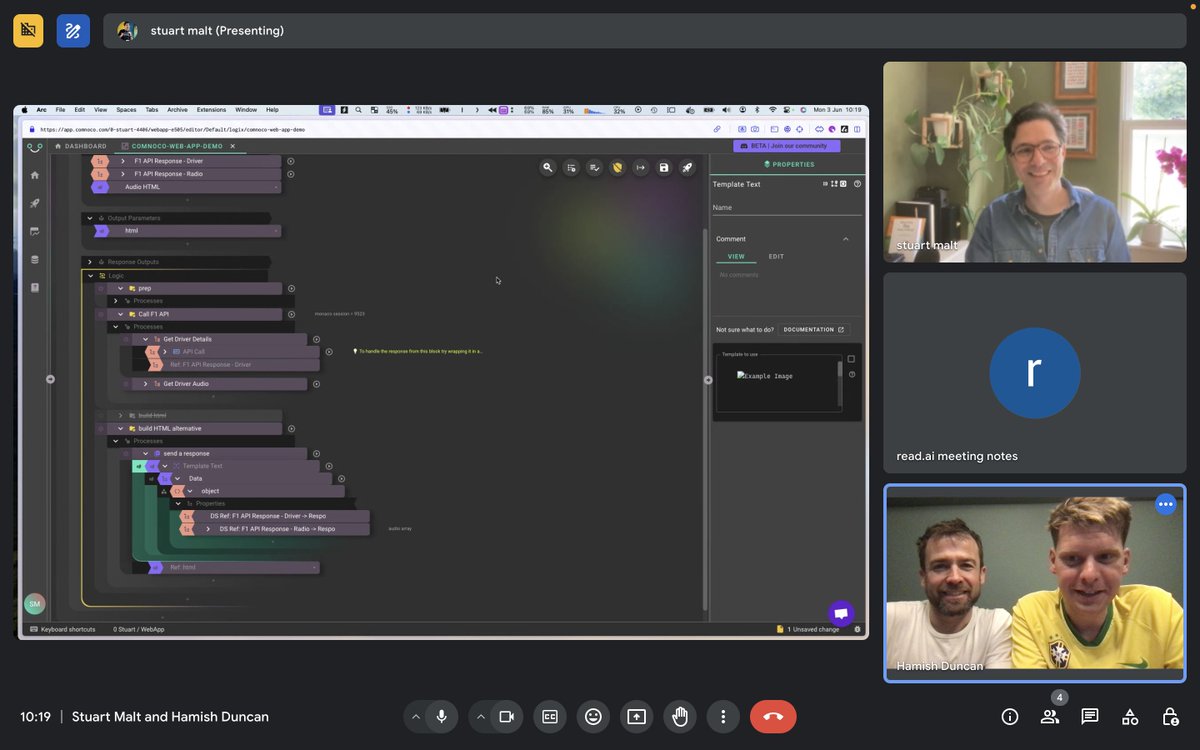1200x750 pixels.
Task: Click the Name input field
Action: pos(786,208)
